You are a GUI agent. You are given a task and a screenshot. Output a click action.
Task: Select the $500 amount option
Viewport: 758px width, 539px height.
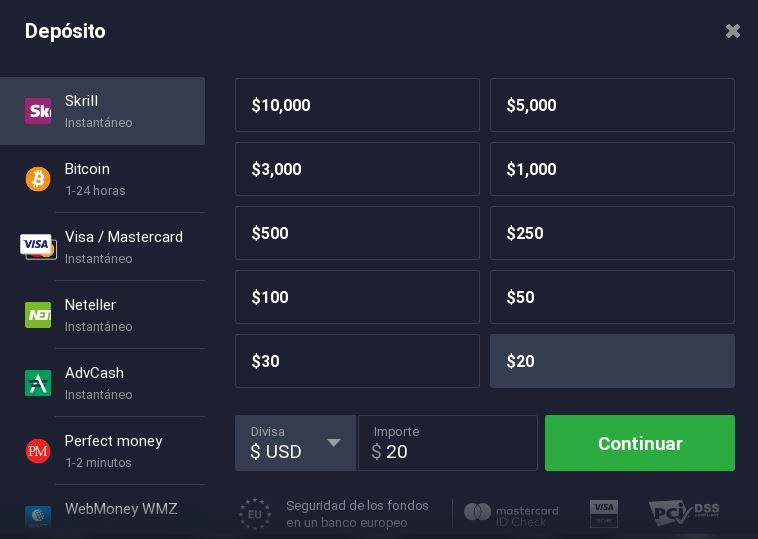357,233
